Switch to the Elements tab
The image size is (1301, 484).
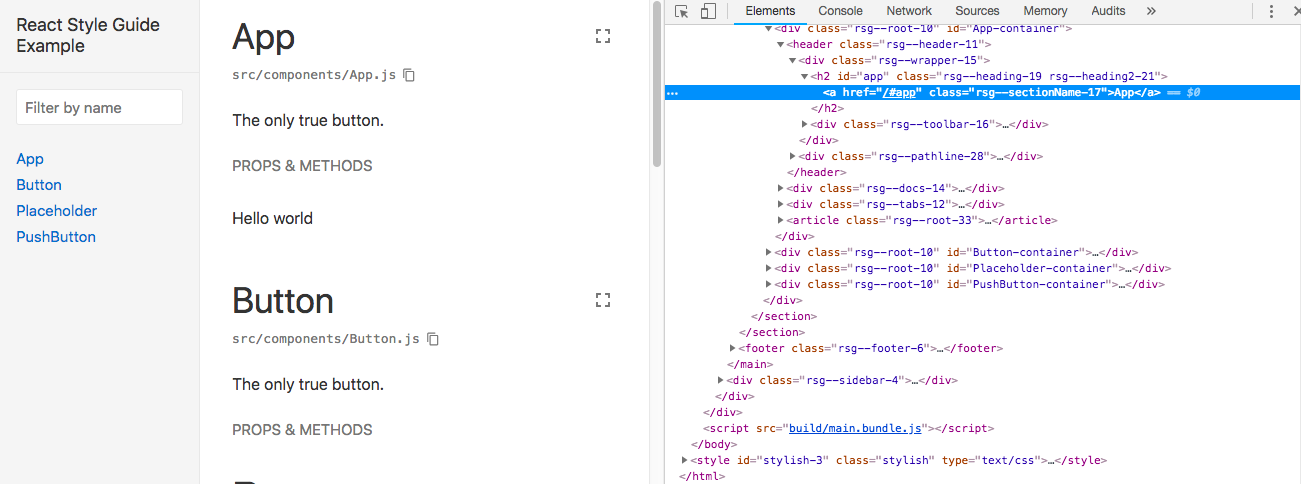pyautogui.click(x=770, y=11)
